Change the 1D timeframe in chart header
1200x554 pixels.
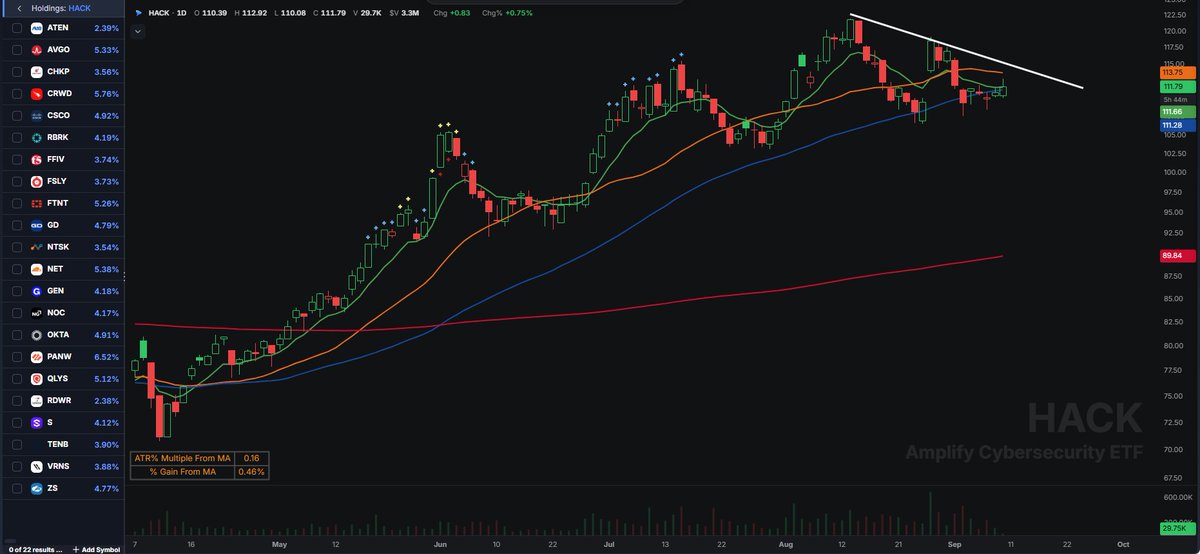click(x=181, y=15)
